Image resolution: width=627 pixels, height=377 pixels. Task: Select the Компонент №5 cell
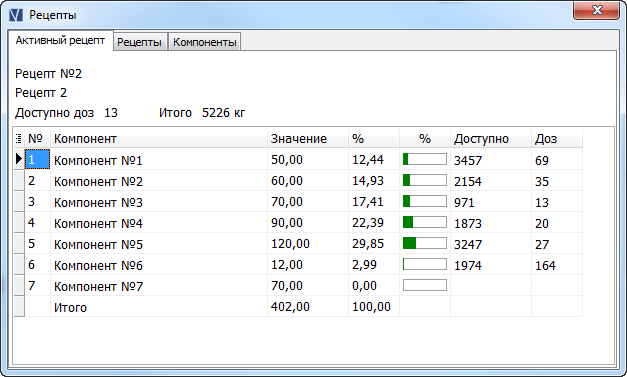click(x=159, y=243)
